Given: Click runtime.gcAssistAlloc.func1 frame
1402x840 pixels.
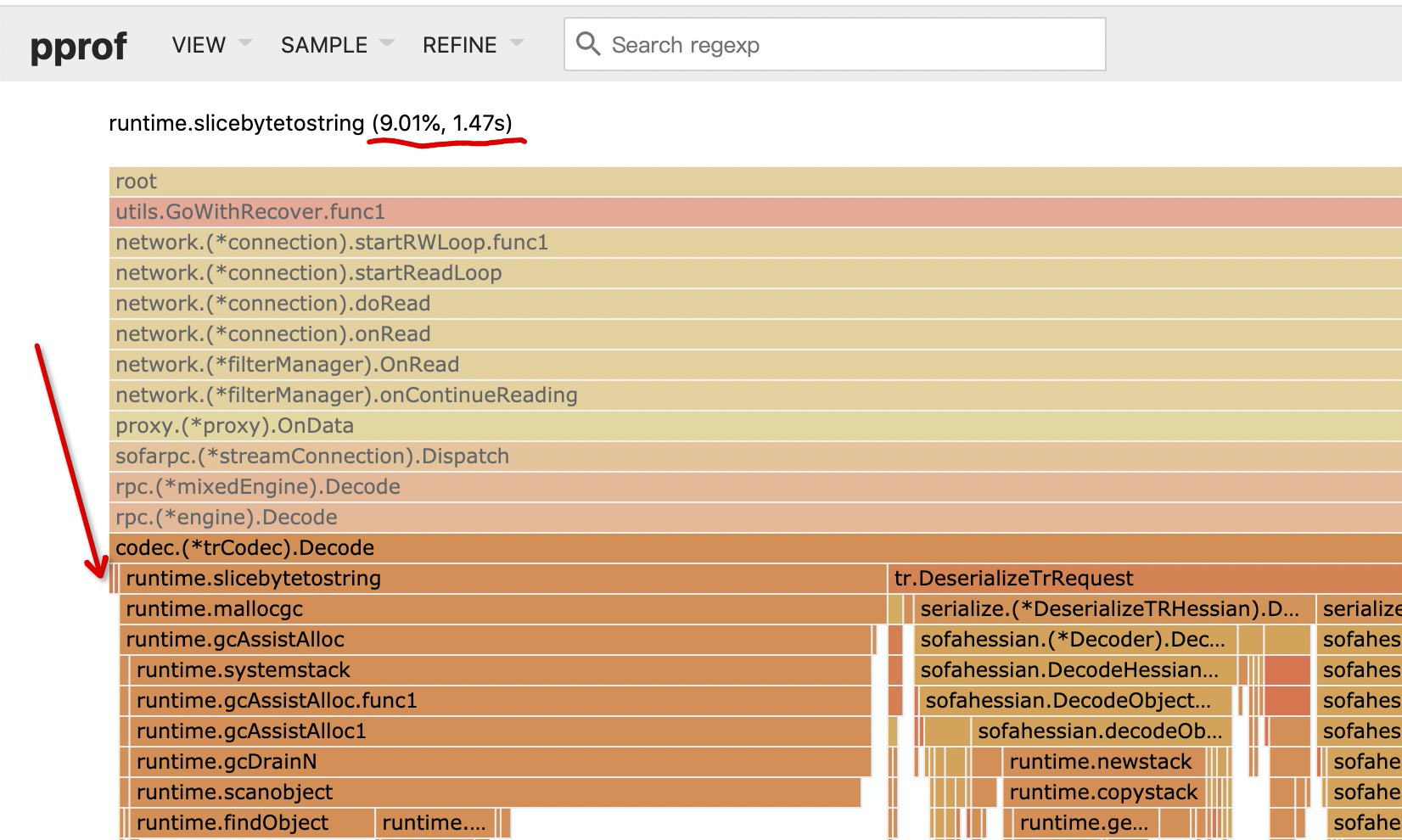Looking at the screenshot, I should [x=501, y=701].
